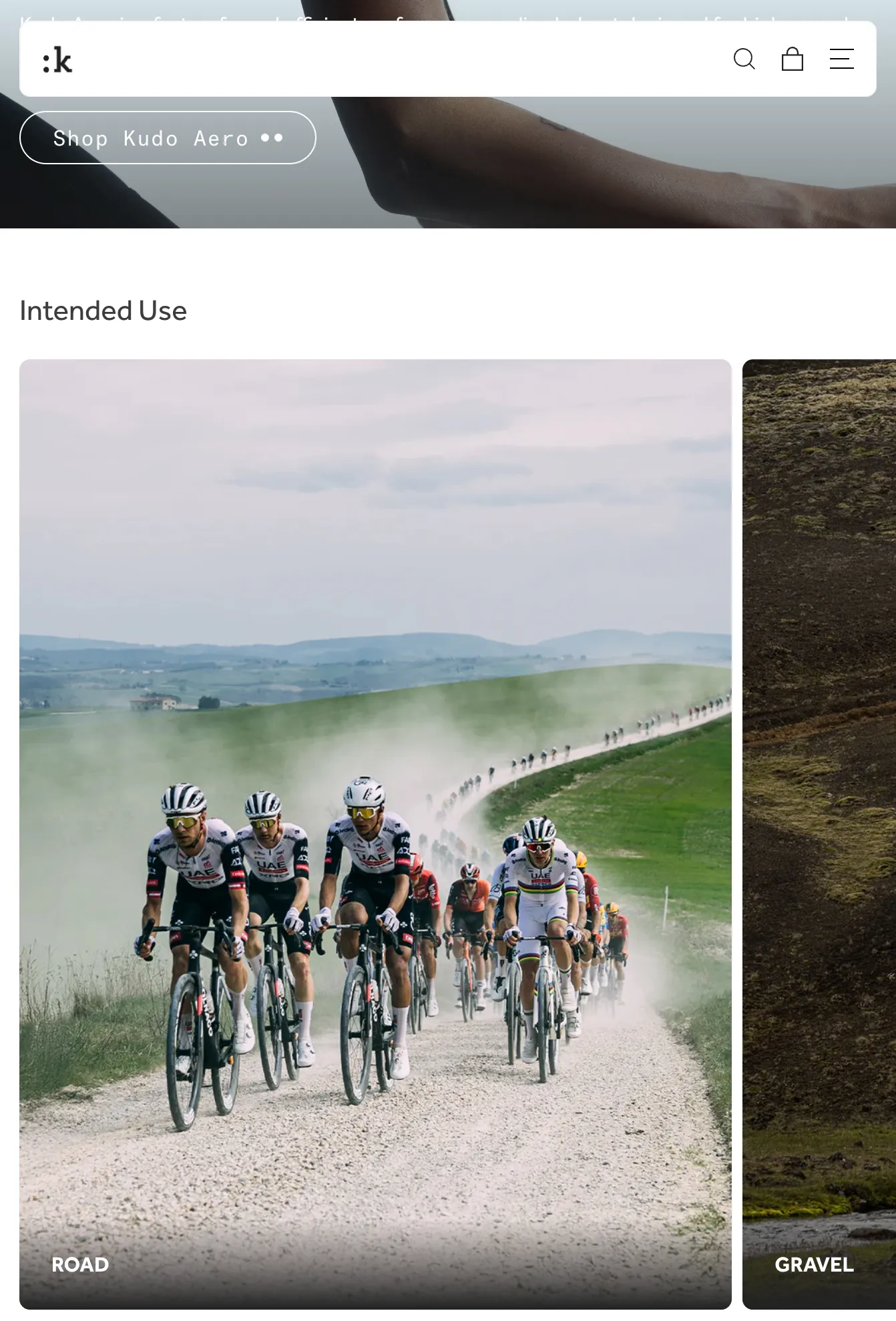This screenshot has width=896, height=1321.
Task: Click the :k logo in the header
Action: [57, 60]
